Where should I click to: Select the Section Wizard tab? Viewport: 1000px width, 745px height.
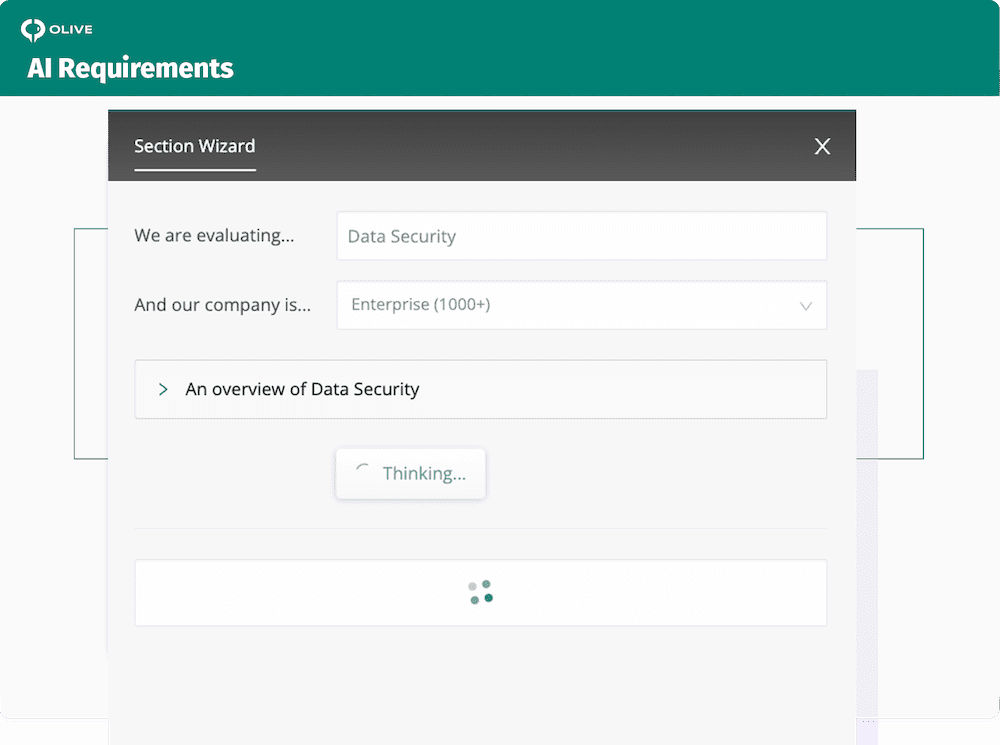point(195,147)
